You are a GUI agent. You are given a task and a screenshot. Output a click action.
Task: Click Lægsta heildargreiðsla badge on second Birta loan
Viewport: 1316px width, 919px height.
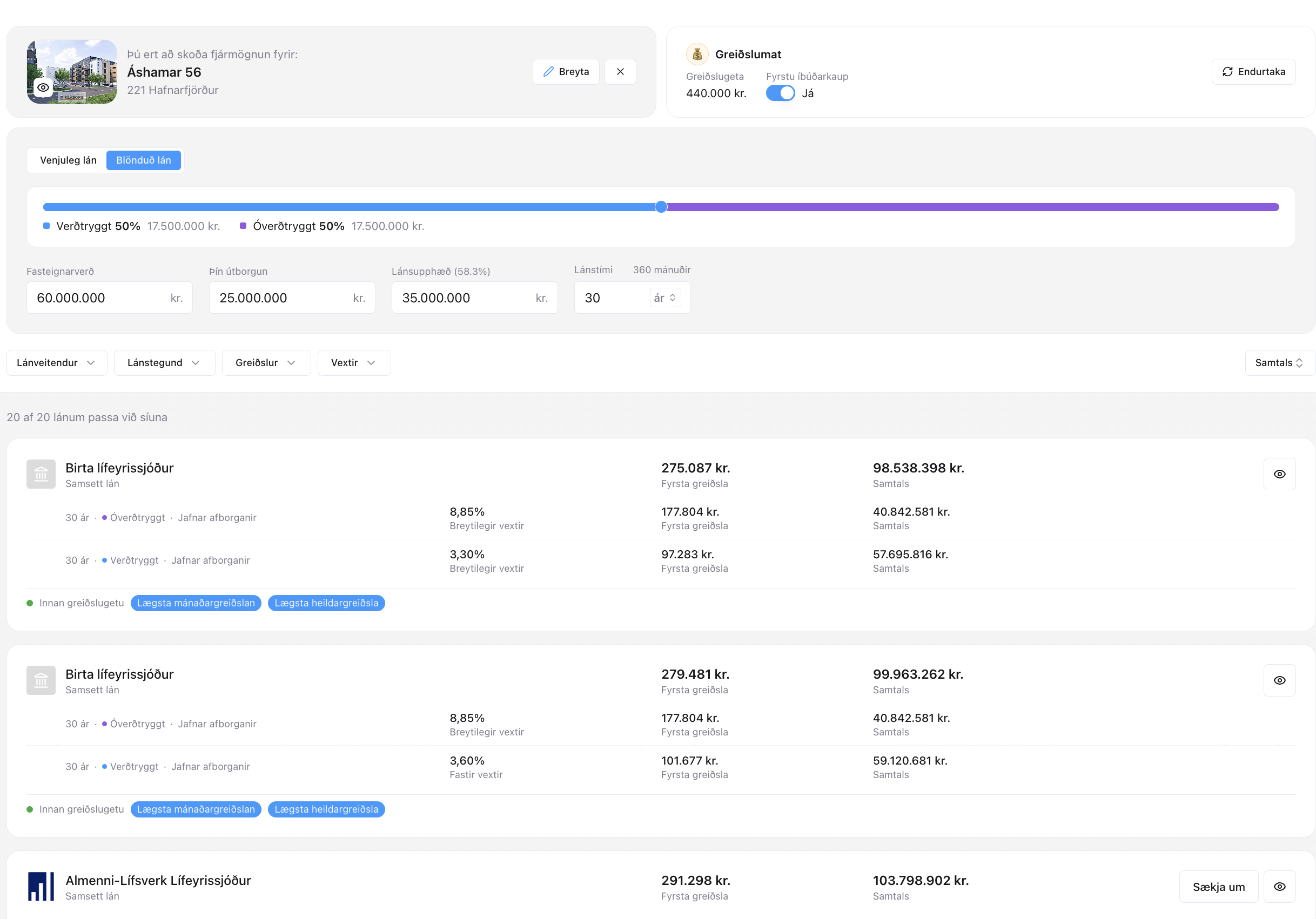click(327, 809)
